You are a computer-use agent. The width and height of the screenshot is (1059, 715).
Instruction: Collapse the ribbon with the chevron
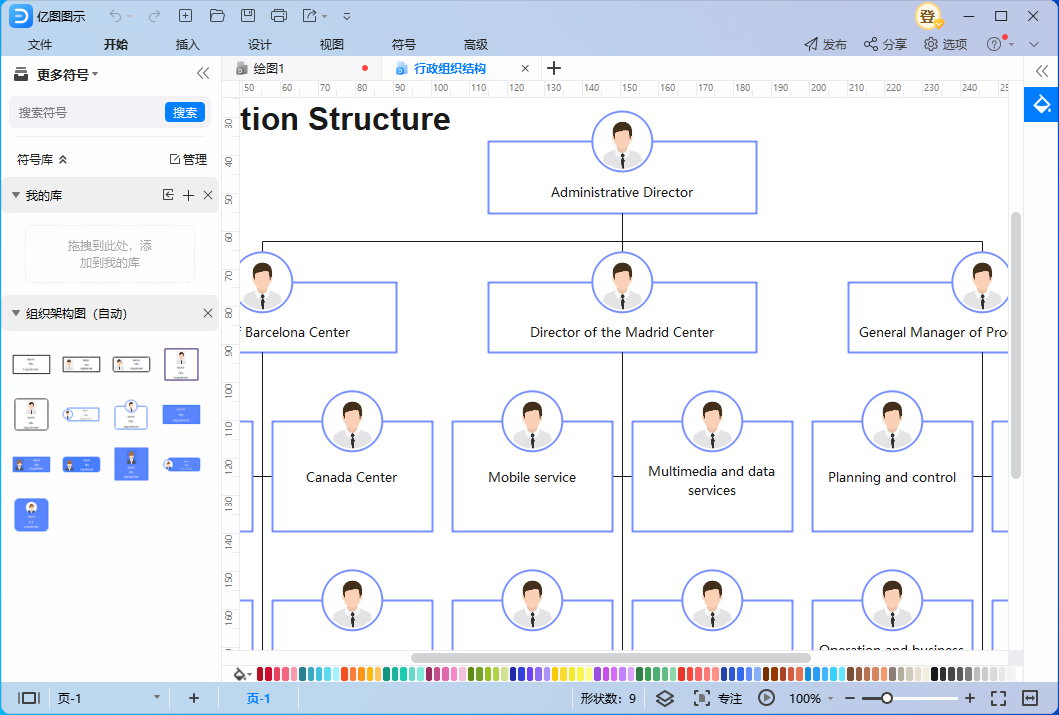[1033, 45]
